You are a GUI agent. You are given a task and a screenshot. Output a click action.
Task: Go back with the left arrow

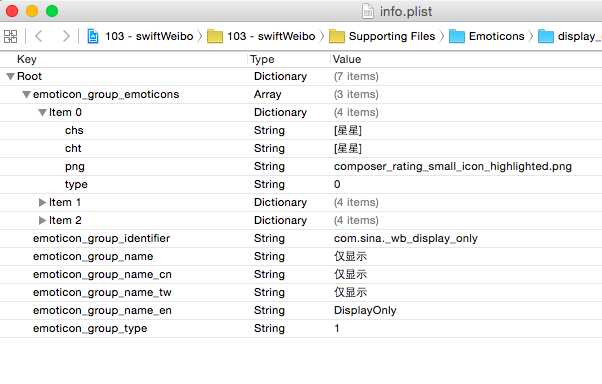38,36
